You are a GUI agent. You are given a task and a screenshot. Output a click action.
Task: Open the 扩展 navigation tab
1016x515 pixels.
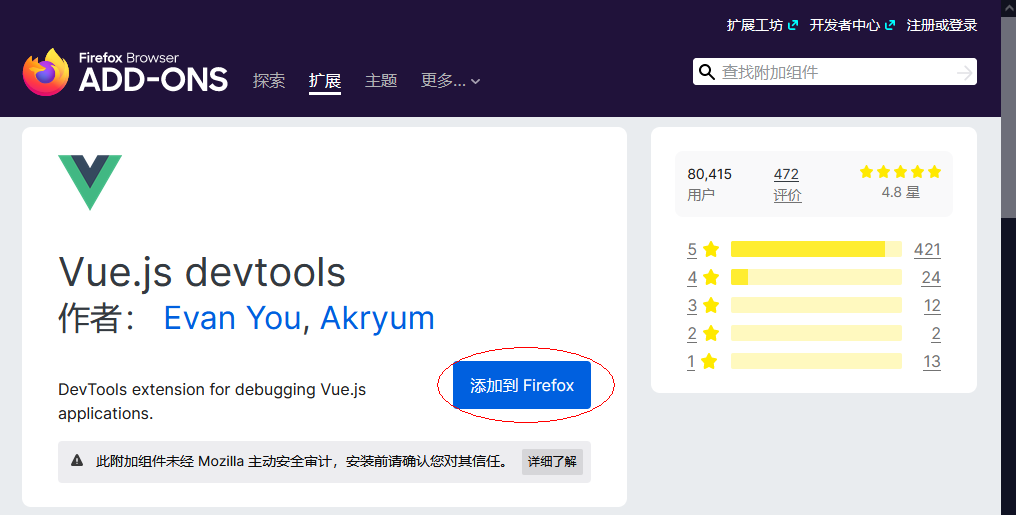point(325,80)
